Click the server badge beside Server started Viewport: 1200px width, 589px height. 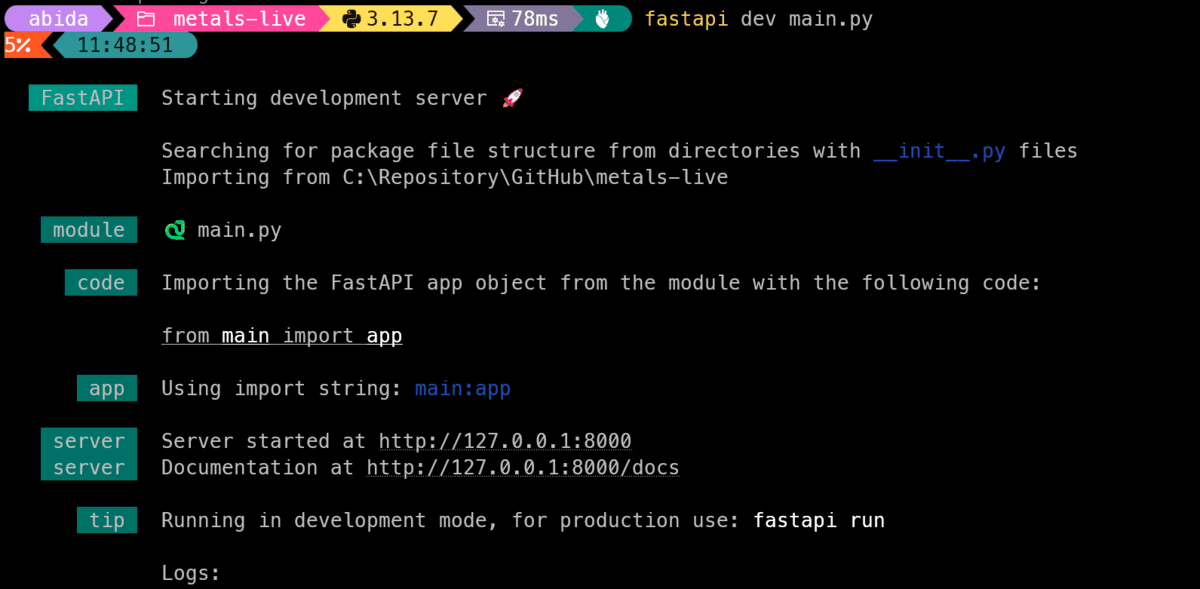[x=89, y=441]
